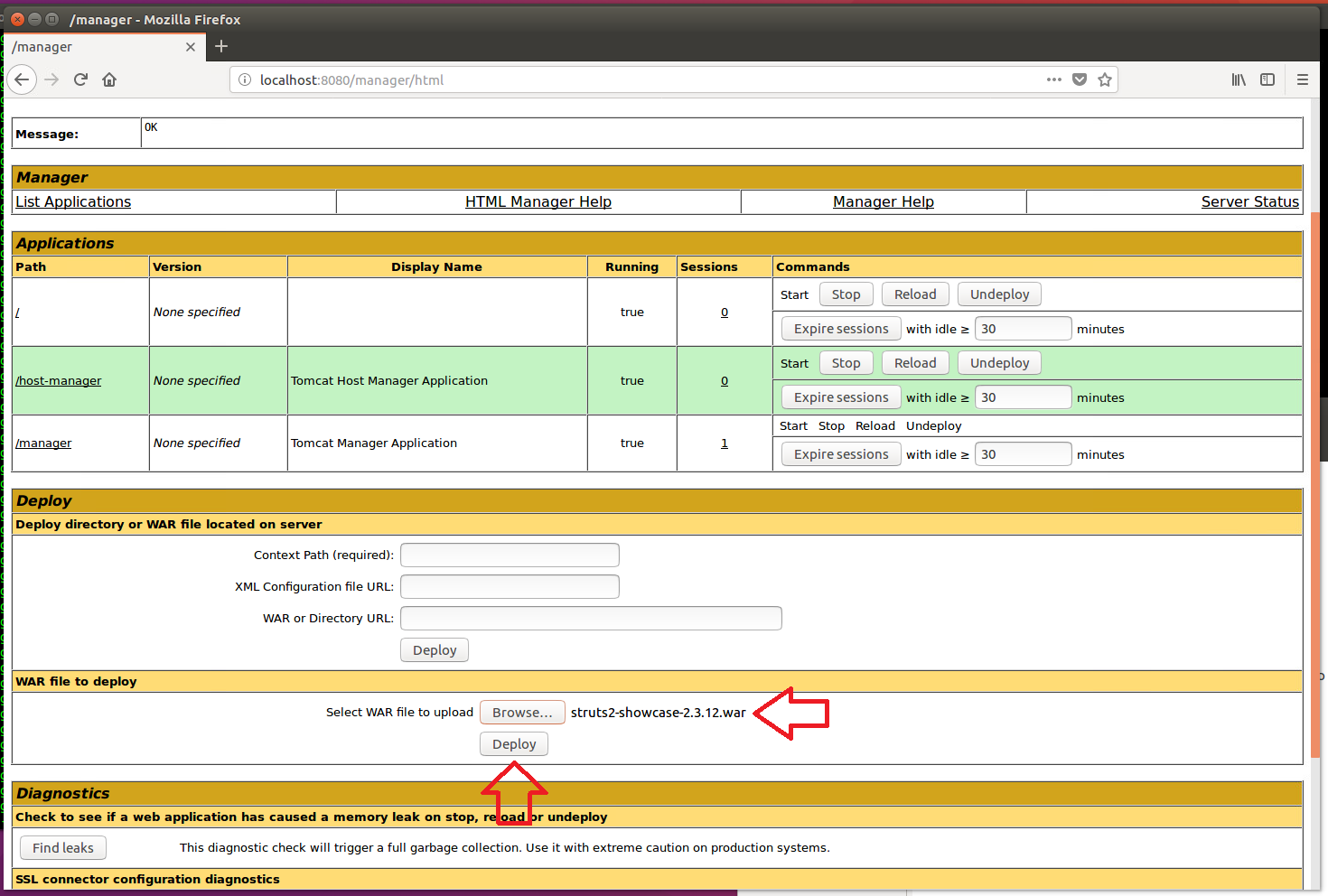
Task: Toggle the sidebar view icon
Action: point(1267,79)
